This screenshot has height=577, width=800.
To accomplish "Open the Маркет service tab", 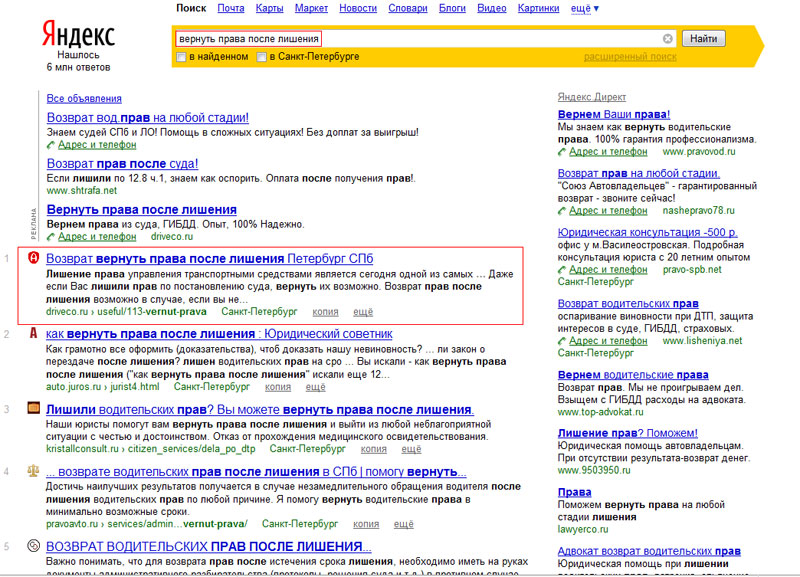I will [311, 9].
